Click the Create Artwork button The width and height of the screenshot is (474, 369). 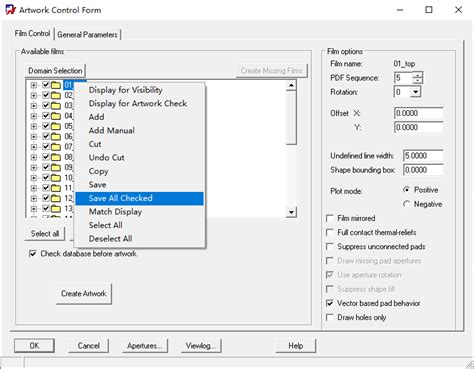84,294
